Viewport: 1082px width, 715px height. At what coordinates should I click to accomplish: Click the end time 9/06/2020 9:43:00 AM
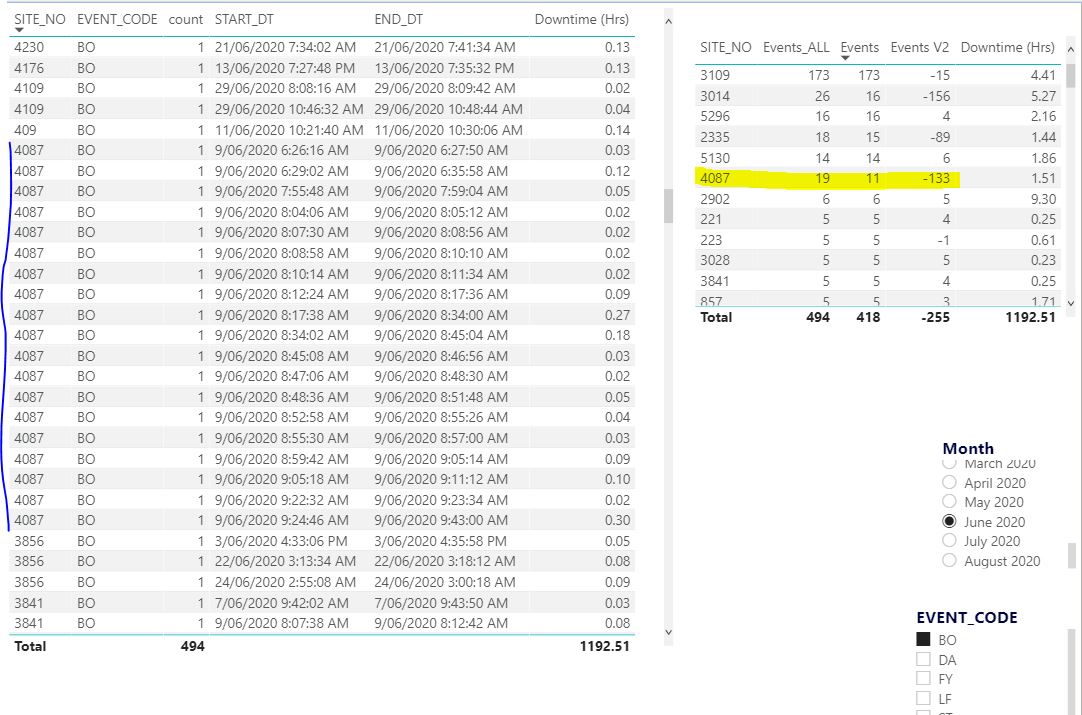coord(441,520)
